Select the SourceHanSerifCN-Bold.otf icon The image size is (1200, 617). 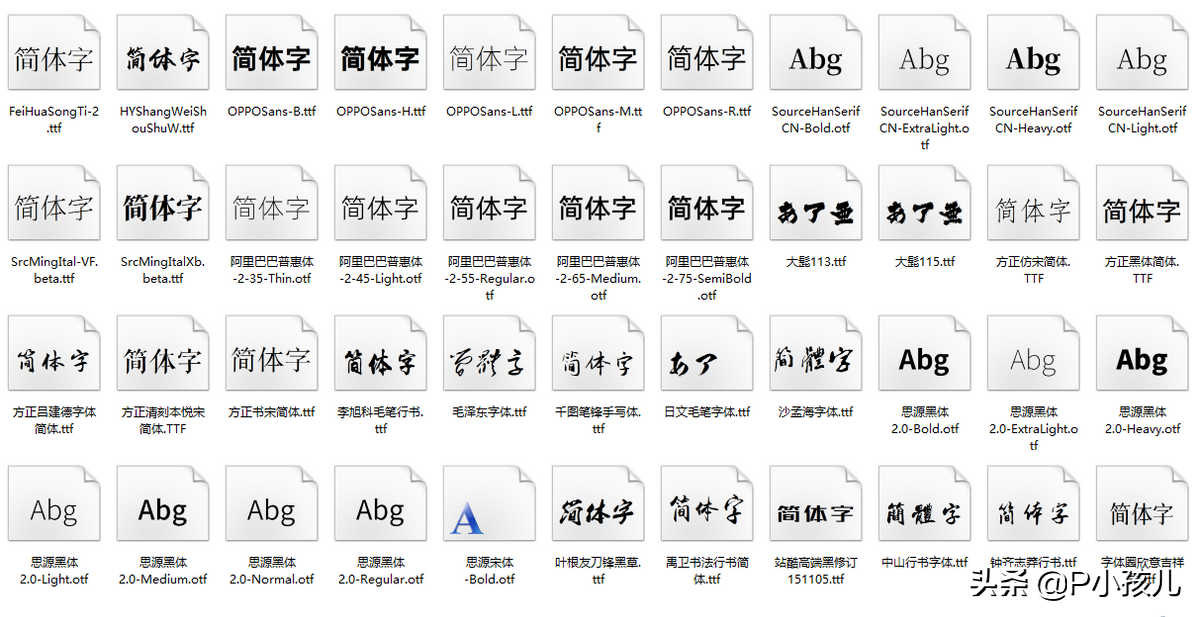(x=816, y=53)
